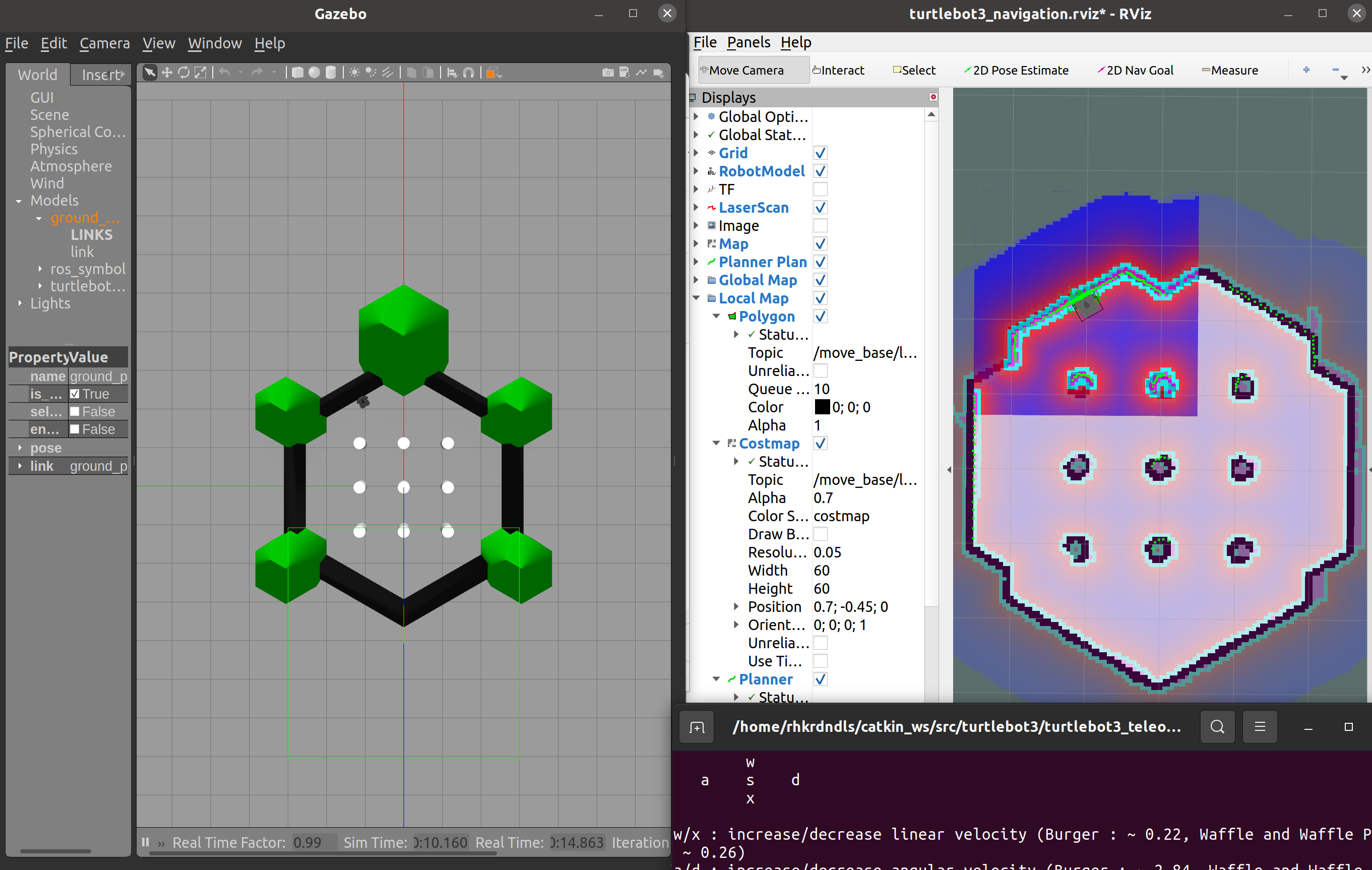Viewport: 1372px width, 870px height.
Task: Insert a cylinder shape in Gazebo
Action: pos(331,73)
